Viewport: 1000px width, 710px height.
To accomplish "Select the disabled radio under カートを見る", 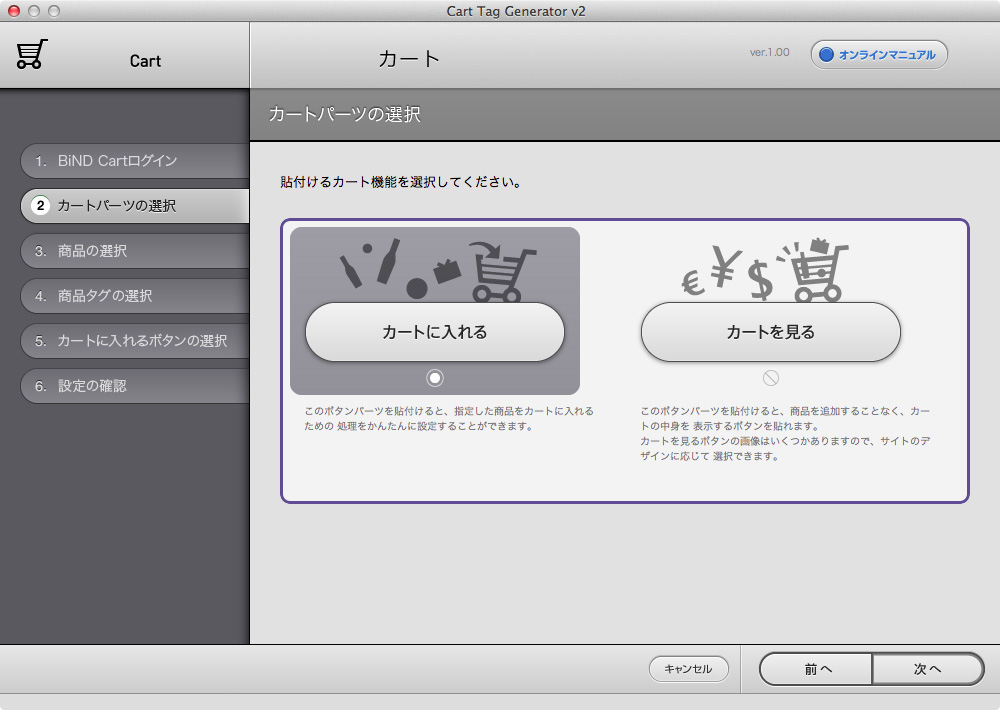I will 770,378.
